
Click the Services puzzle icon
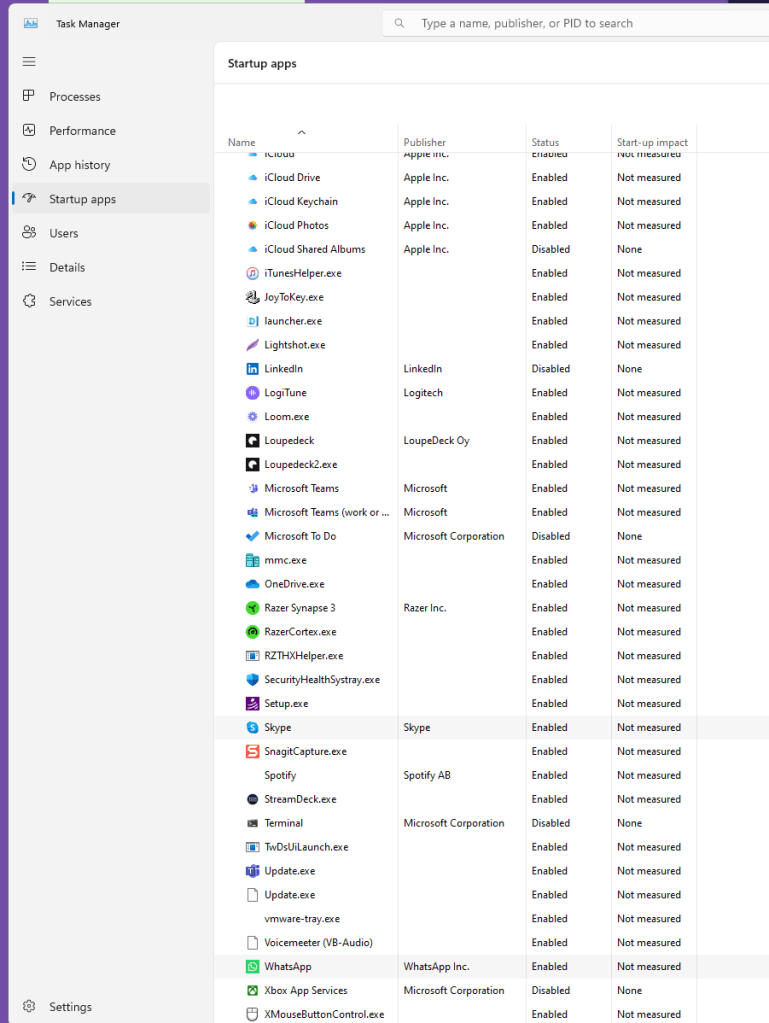(x=29, y=301)
